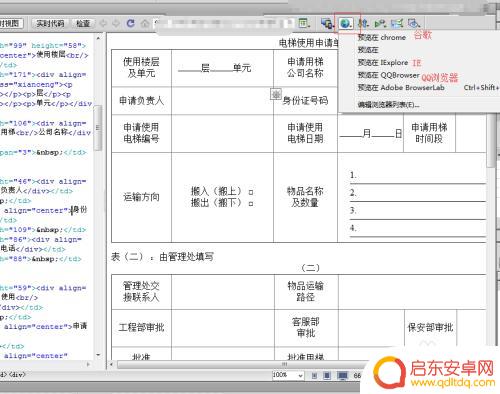Click the 搬入（搬上） line in the table

click(x=222, y=191)
